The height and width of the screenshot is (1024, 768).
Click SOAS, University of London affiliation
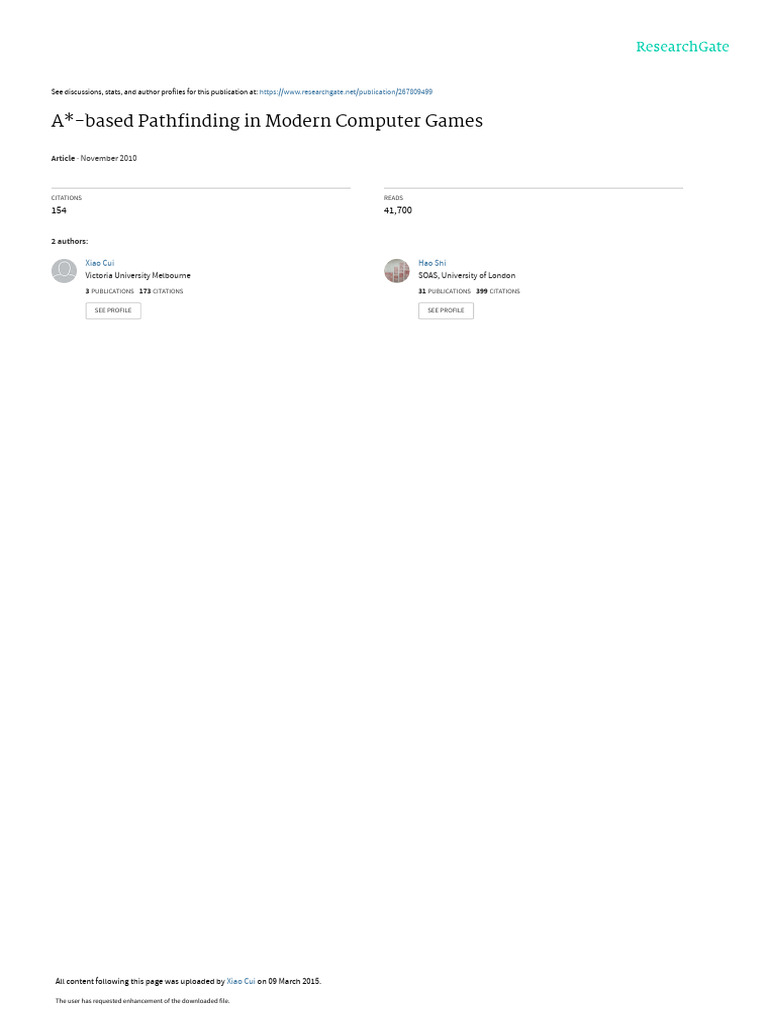(466, 276)
